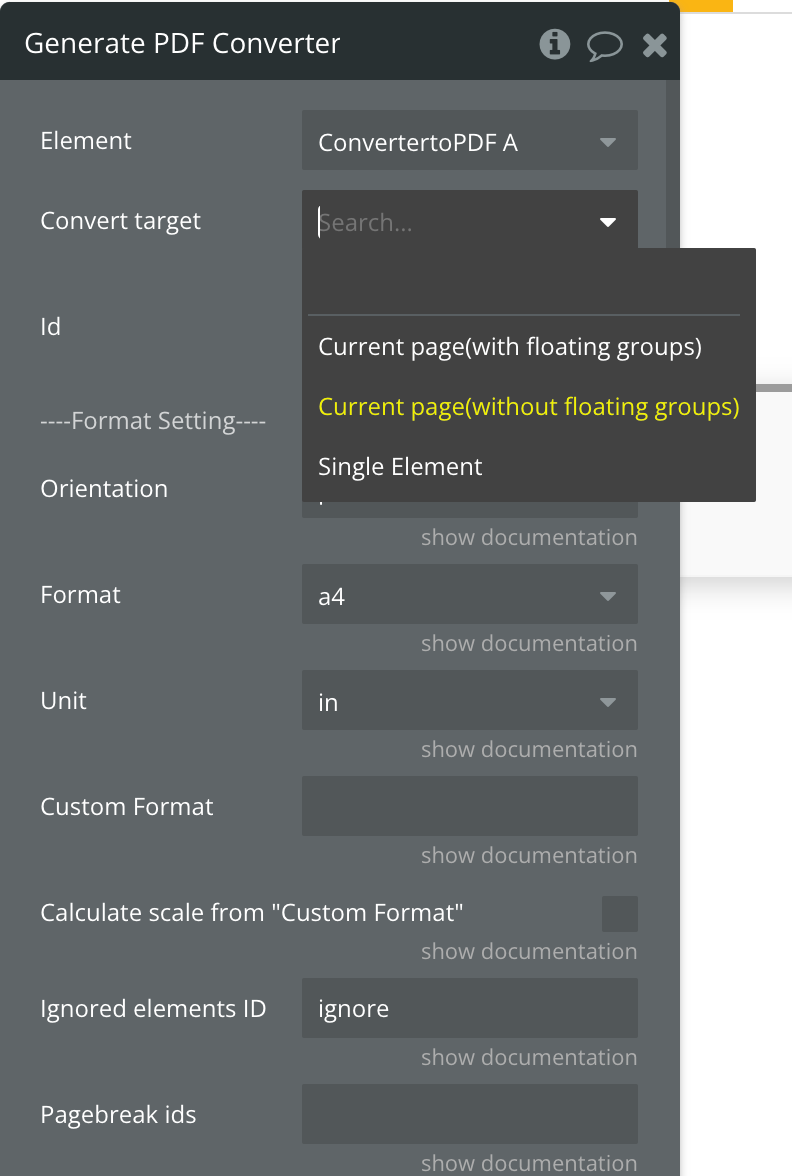Open the Element dropdown ConvertertoPDF A
Image resolution: width=792 pixels, height=1176 pixels.
pyautogui.click(x=470, y=141)
